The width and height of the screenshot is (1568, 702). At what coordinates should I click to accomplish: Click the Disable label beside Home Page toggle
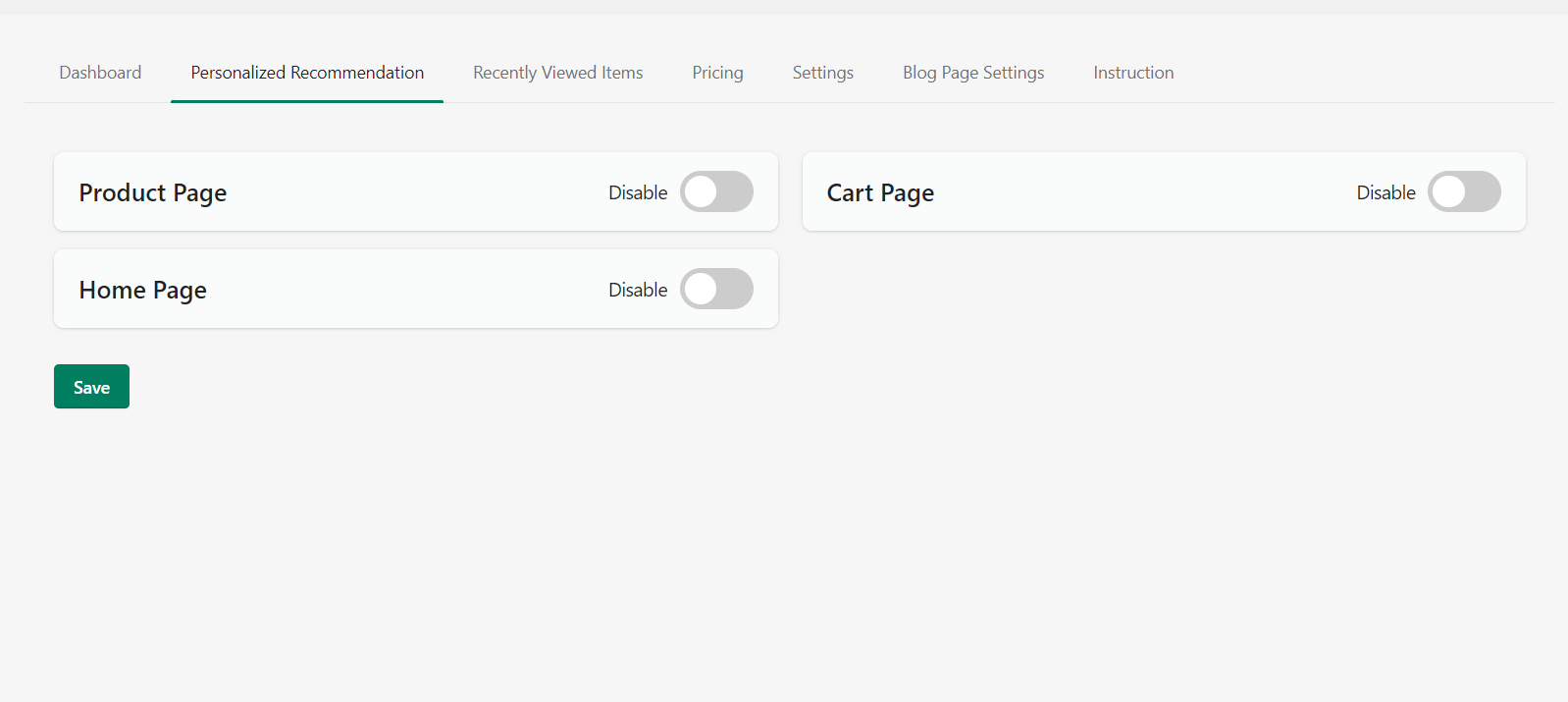click(638, 290)
